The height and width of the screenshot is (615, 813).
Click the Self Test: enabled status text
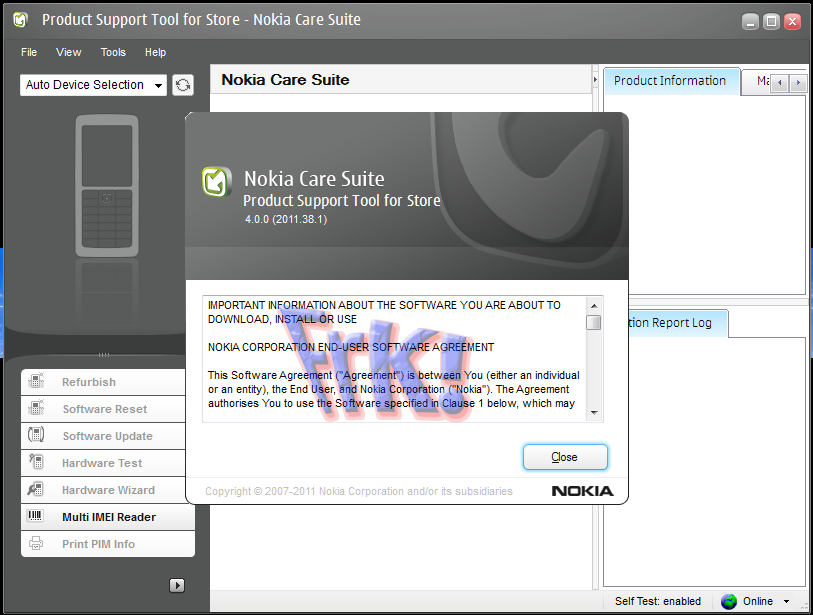(657, 602)
